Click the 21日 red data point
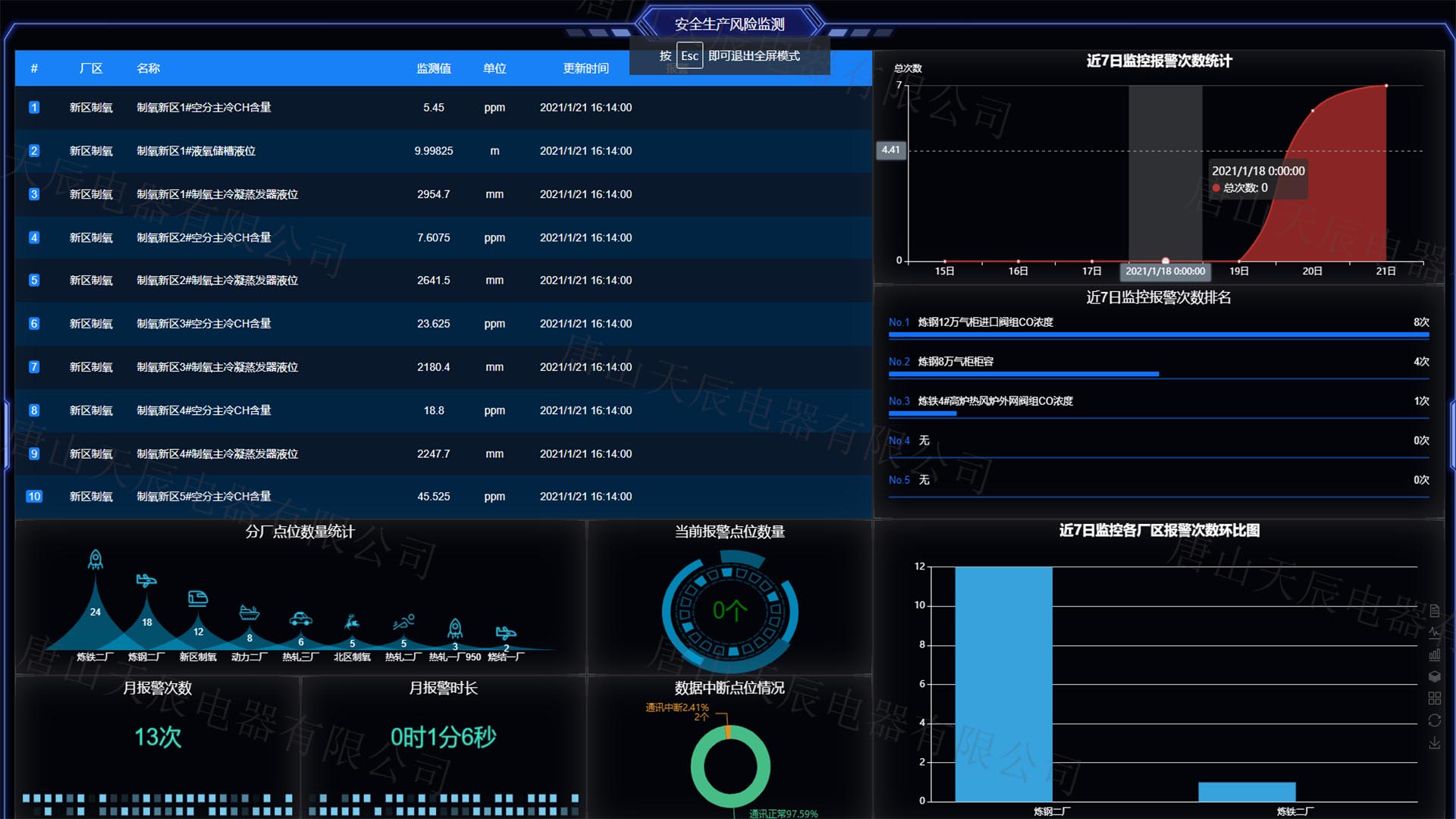The image size is (1456, 819). coord(1386,86)
